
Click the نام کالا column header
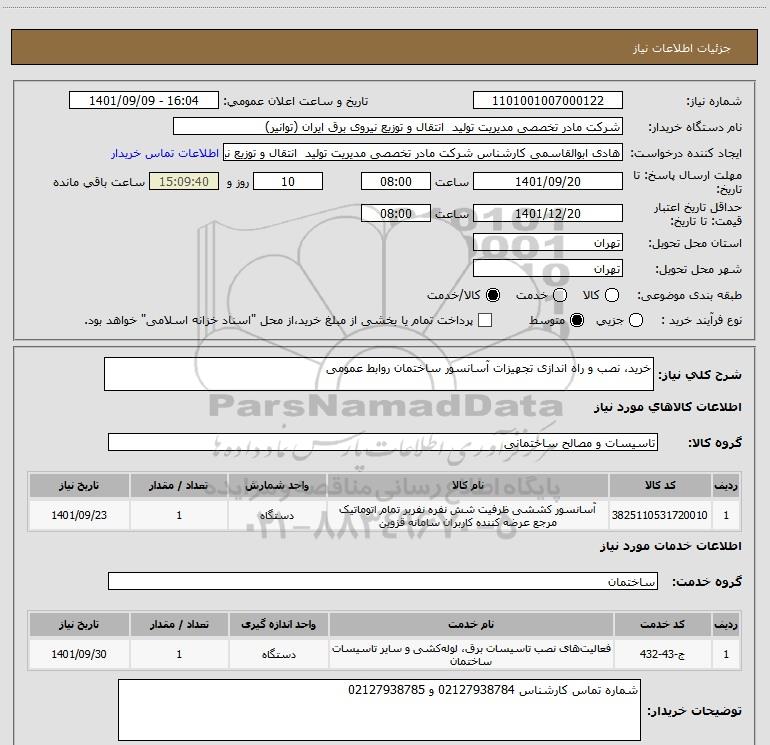(x=468, y=485)
